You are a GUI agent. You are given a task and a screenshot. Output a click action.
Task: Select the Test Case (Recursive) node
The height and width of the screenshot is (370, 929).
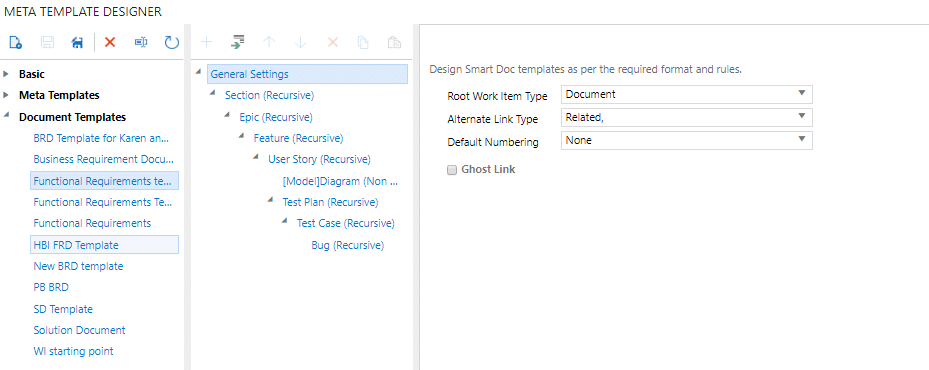point(345,223)
